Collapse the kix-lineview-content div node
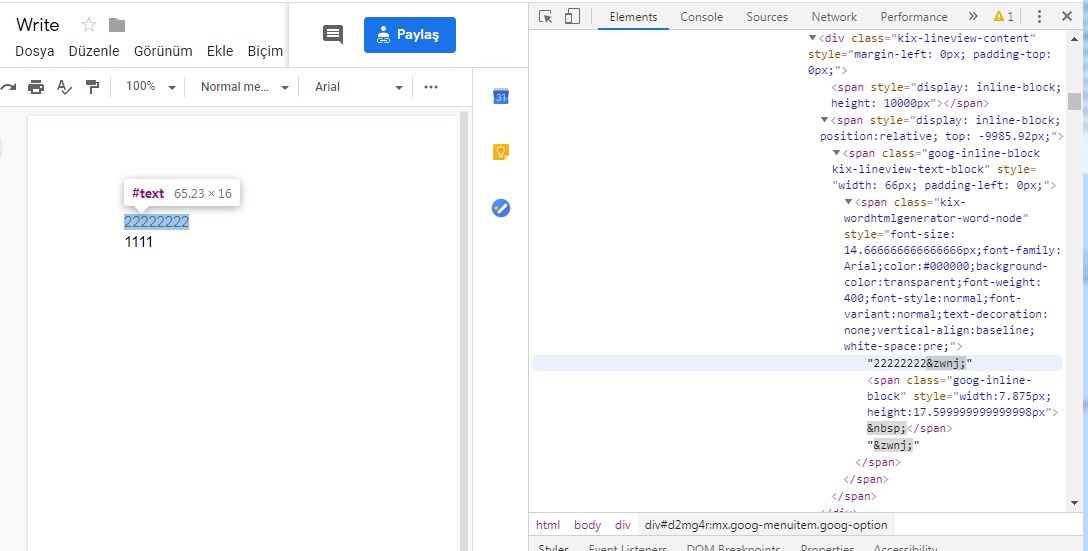Image resolution: width=1088 pixels, height=551 pixels. pos(813,38)
